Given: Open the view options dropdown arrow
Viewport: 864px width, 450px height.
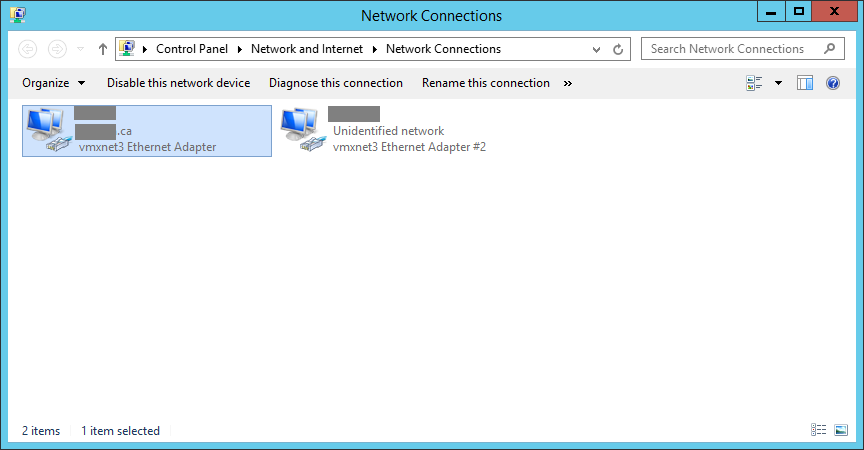Looking at the screenshot, I should (778, 83).
